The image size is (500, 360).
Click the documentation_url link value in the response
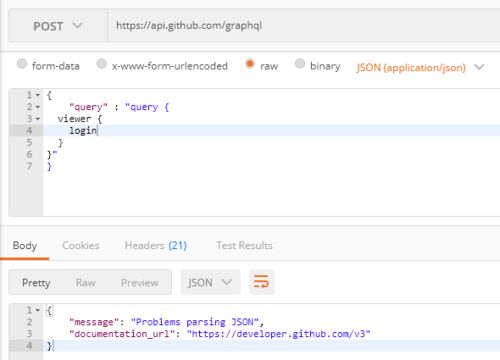tap(279, 334)
